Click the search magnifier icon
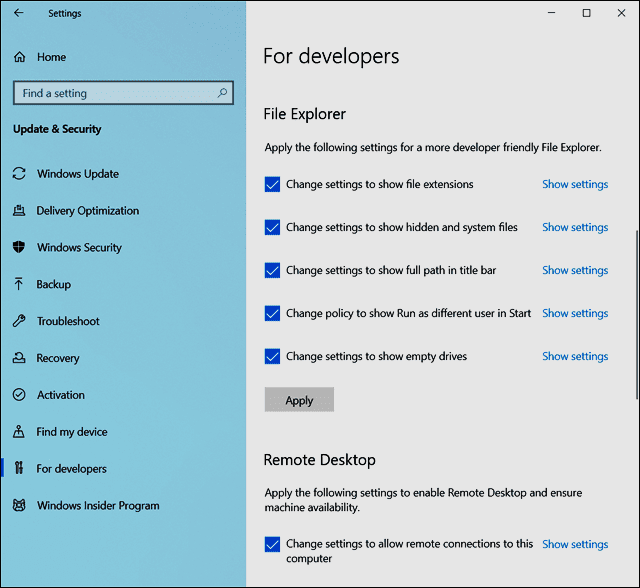 [x=222, y=93]
